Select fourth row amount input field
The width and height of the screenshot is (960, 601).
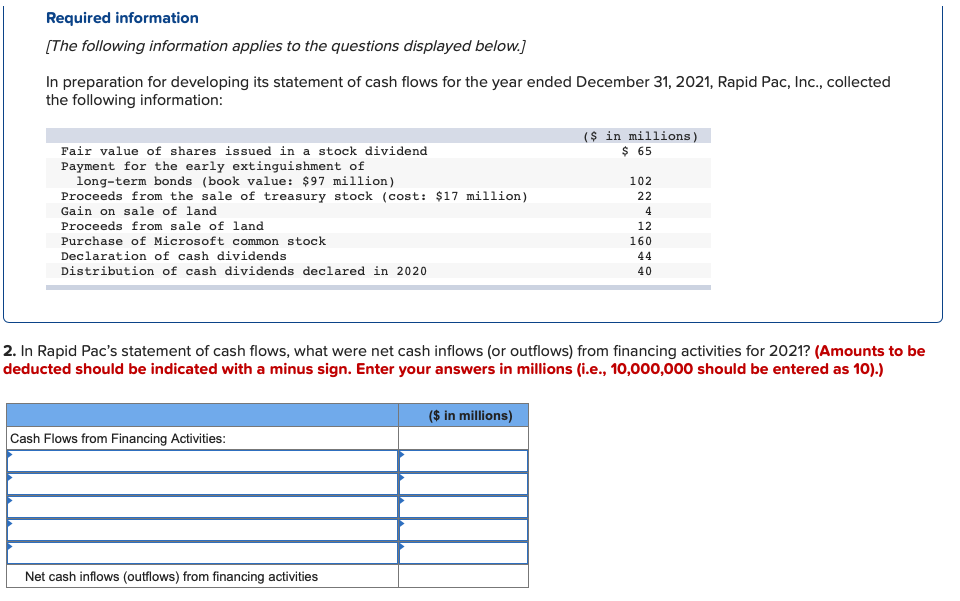point(463,530)
